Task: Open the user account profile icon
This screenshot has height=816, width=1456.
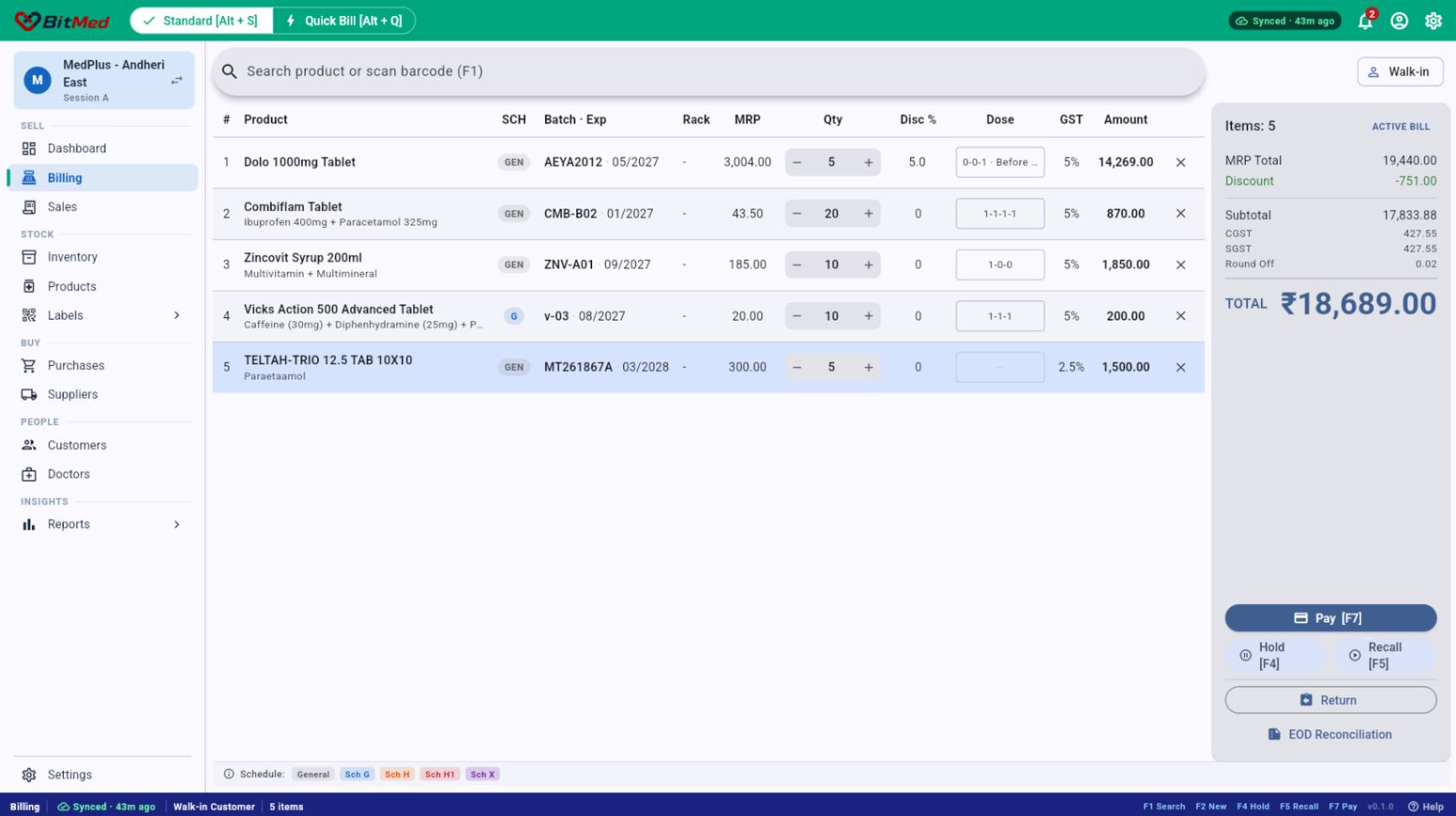Action: [1399, 21]
